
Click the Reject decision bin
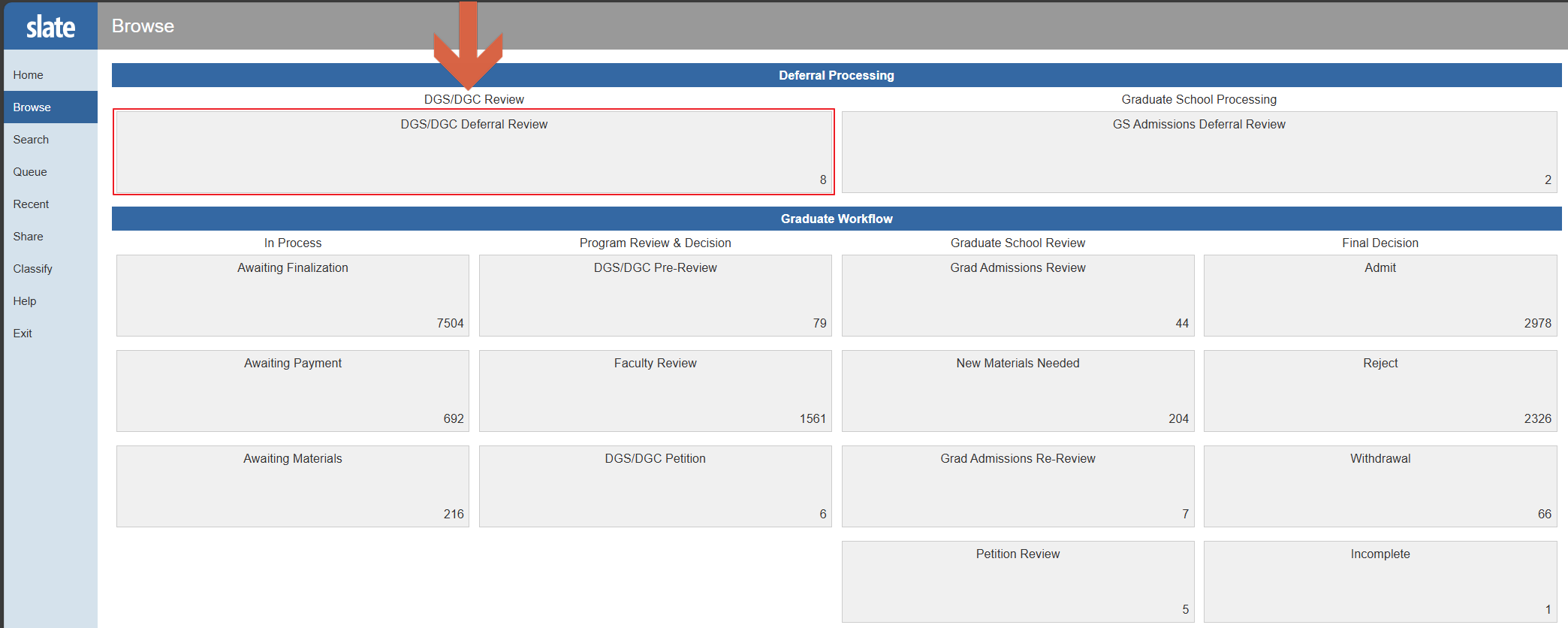pyautogui.click(x=1380, y=391)
